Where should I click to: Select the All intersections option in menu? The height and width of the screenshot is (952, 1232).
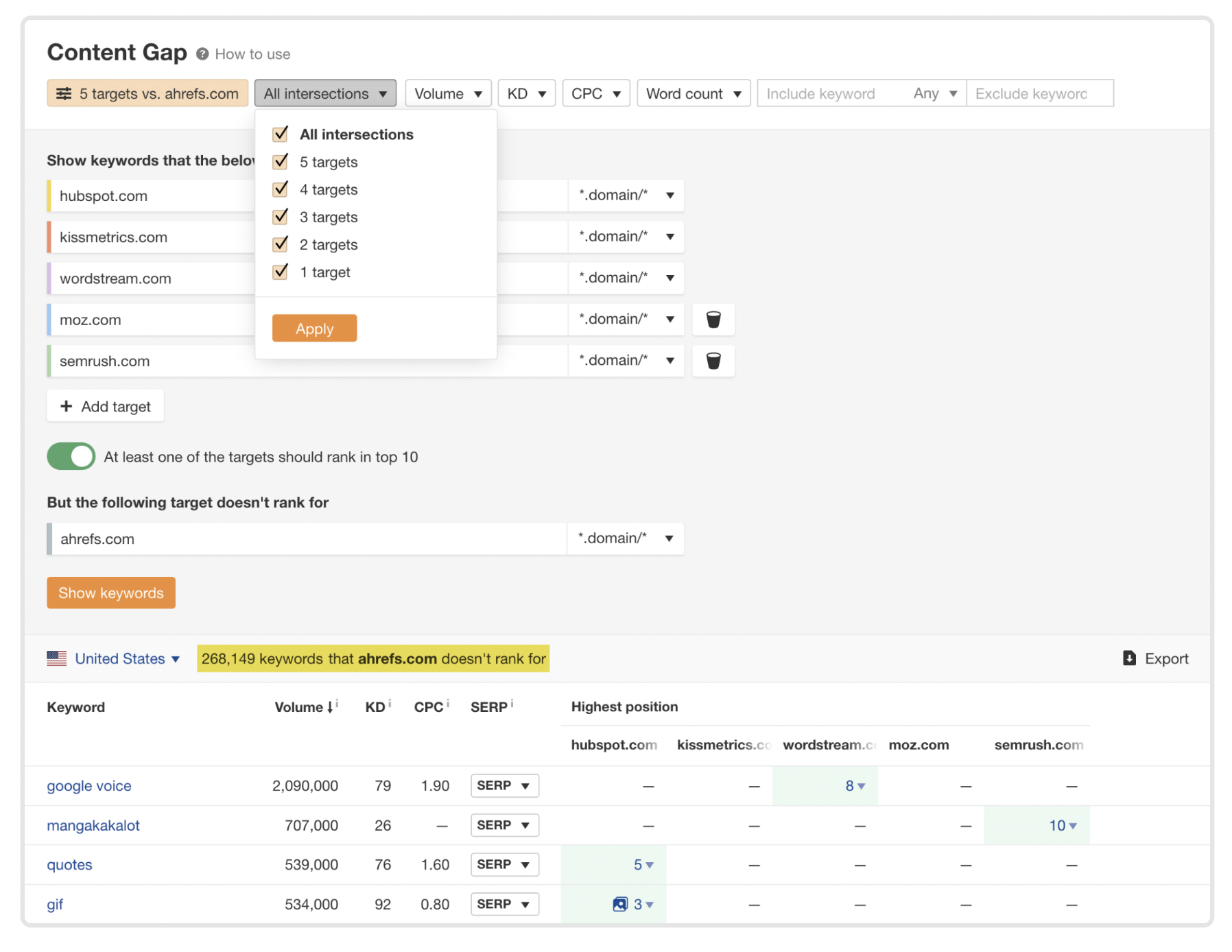[x=356, y=134]
